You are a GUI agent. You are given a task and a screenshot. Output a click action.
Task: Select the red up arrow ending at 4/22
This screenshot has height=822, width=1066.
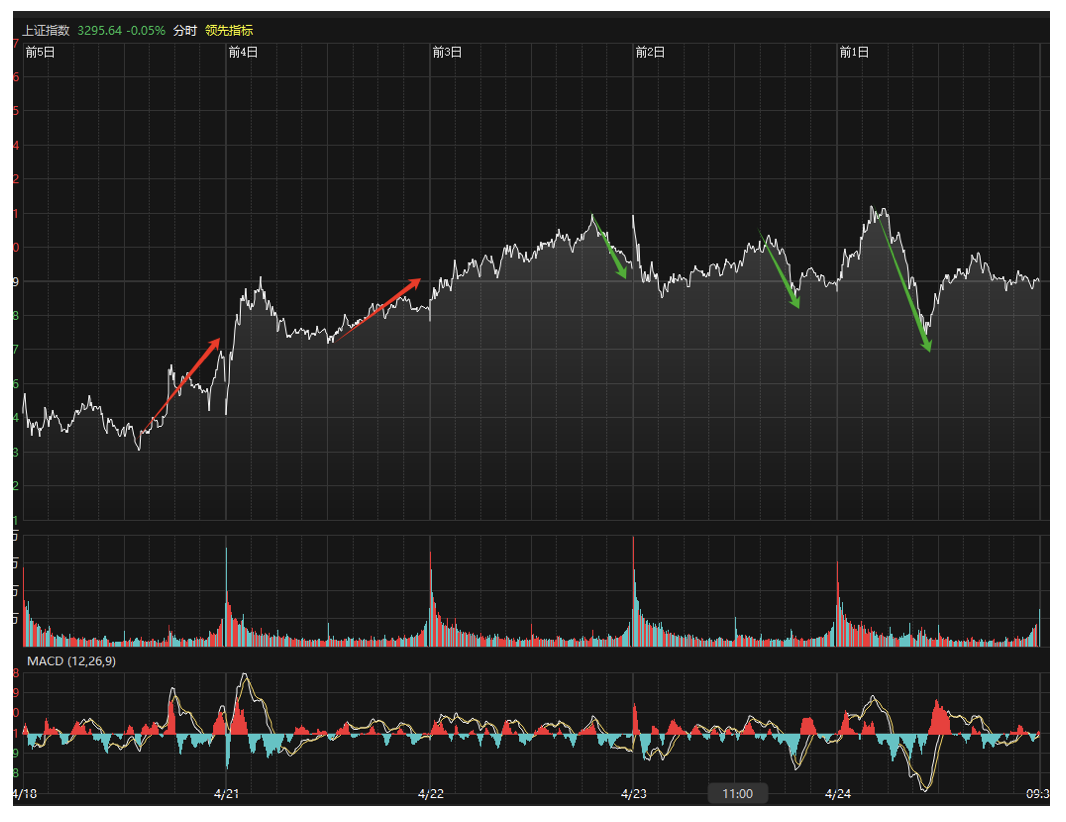378,310
